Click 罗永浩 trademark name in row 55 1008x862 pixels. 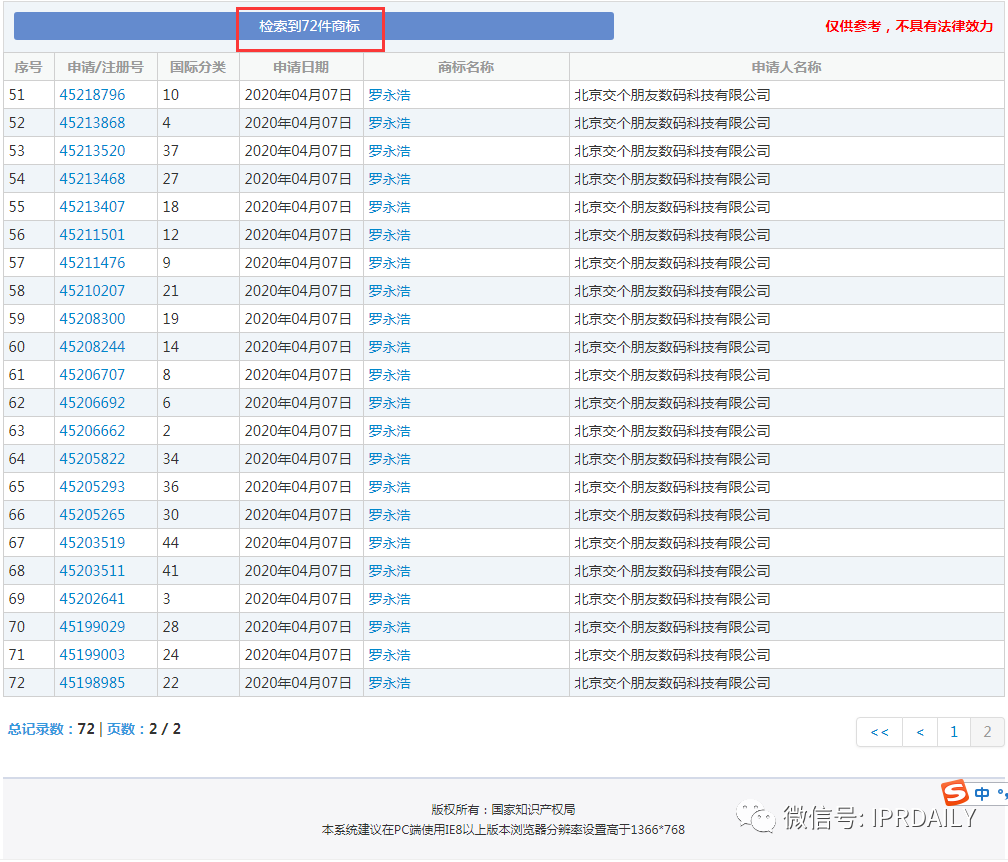tap(390, 207)
